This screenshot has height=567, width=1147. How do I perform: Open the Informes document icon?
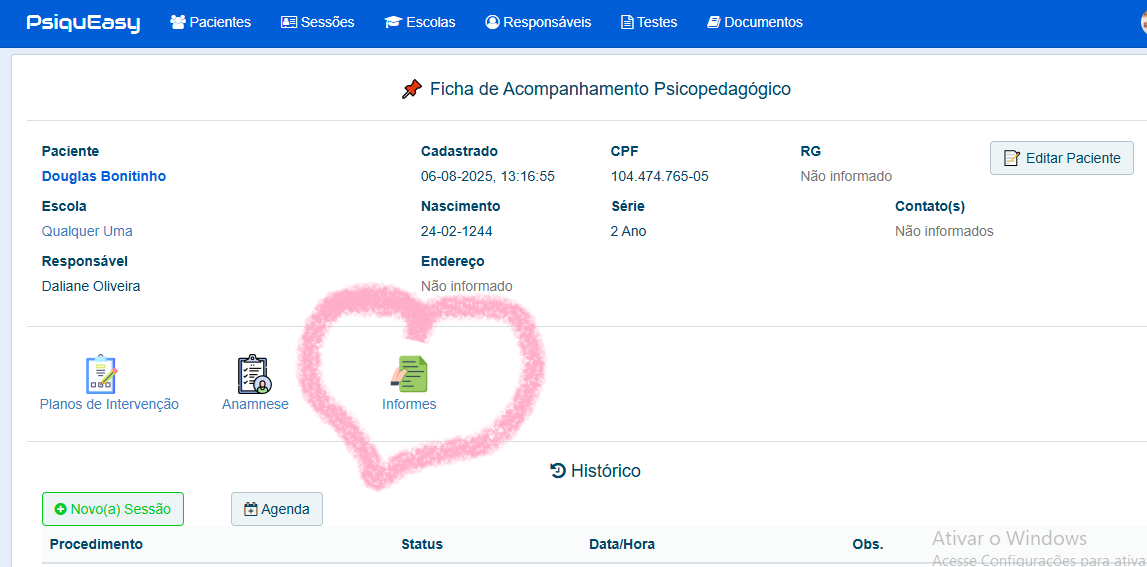(x=409, y=374)
